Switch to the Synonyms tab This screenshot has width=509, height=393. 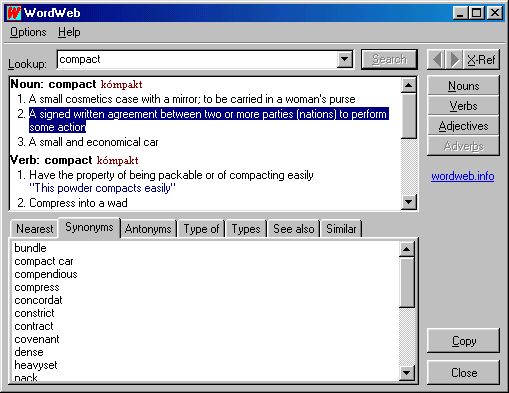tap(89, 227)
